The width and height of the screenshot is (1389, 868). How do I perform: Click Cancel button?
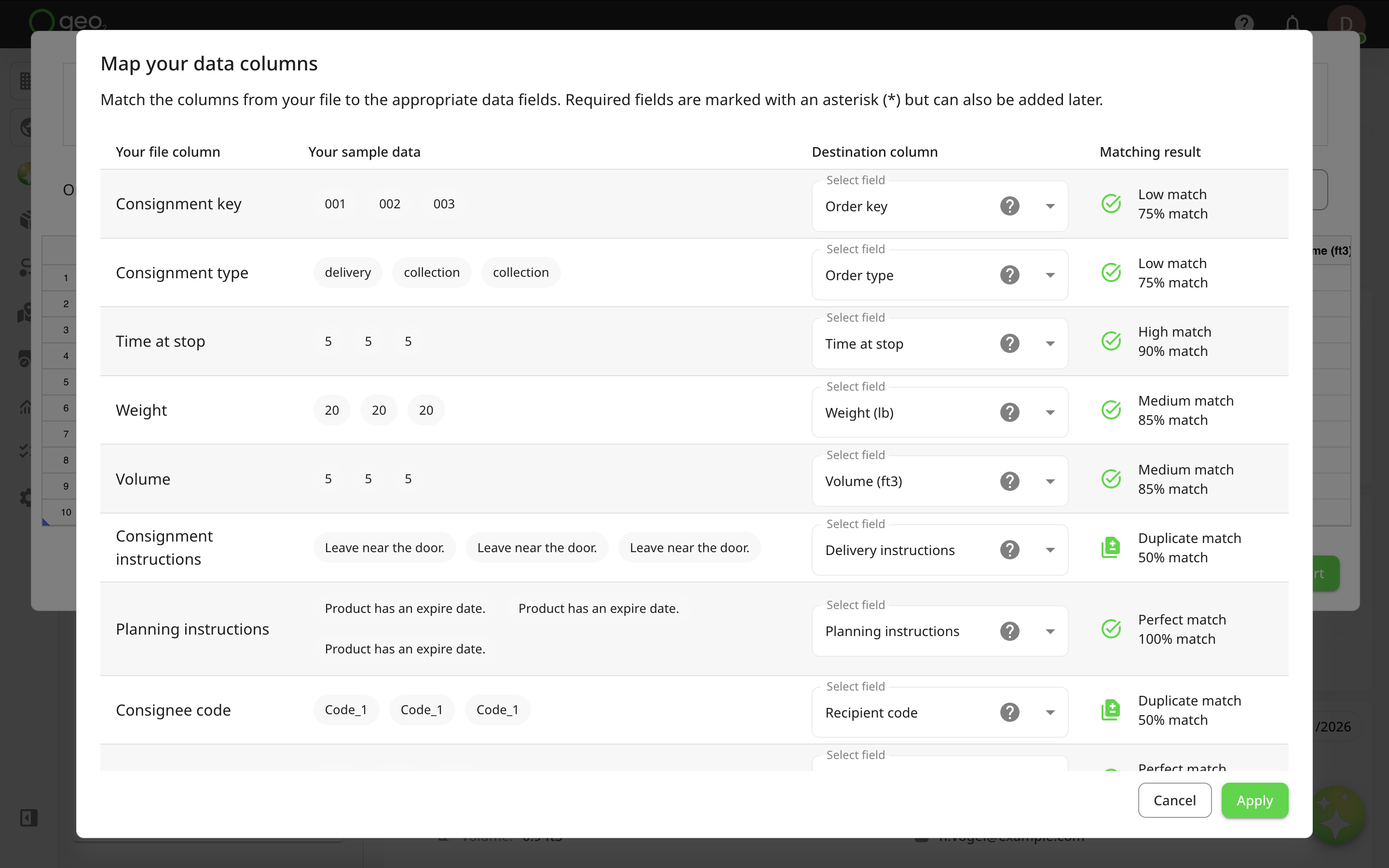[x=1174, y=800]
